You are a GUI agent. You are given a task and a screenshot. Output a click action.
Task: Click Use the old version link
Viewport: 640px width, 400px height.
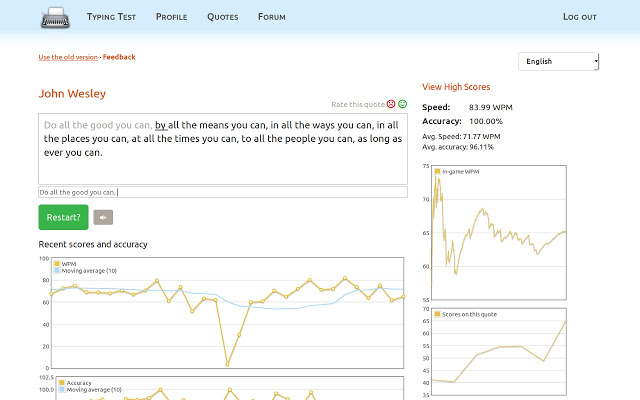(x=68, y=57)
